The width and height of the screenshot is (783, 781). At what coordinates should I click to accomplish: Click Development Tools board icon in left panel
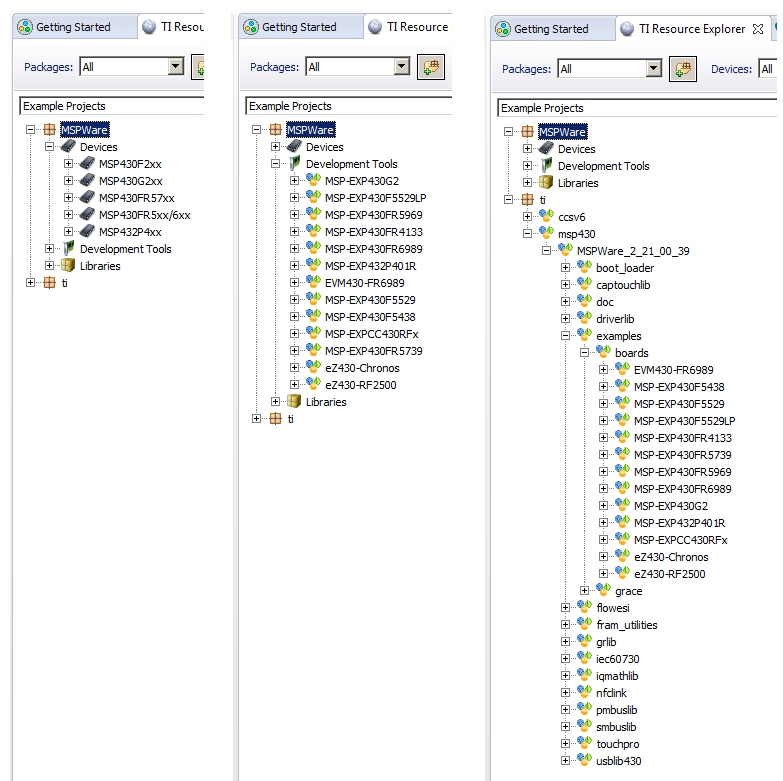(68, 248)
